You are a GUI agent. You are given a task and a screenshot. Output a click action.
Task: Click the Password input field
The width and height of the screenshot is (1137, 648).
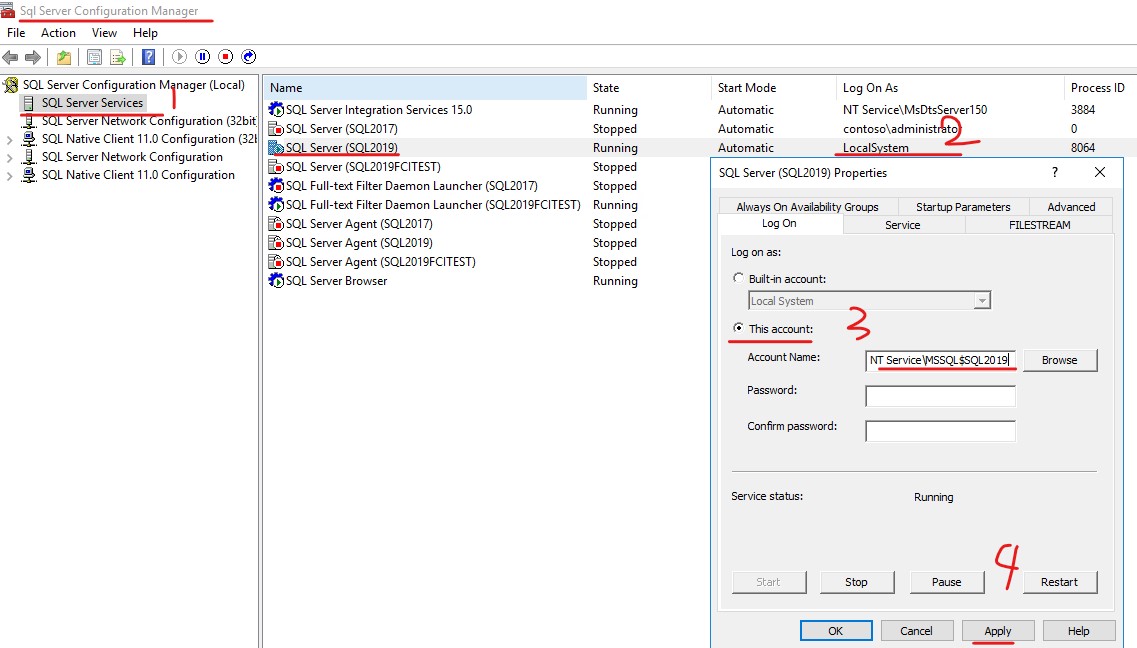coord(940,396)
